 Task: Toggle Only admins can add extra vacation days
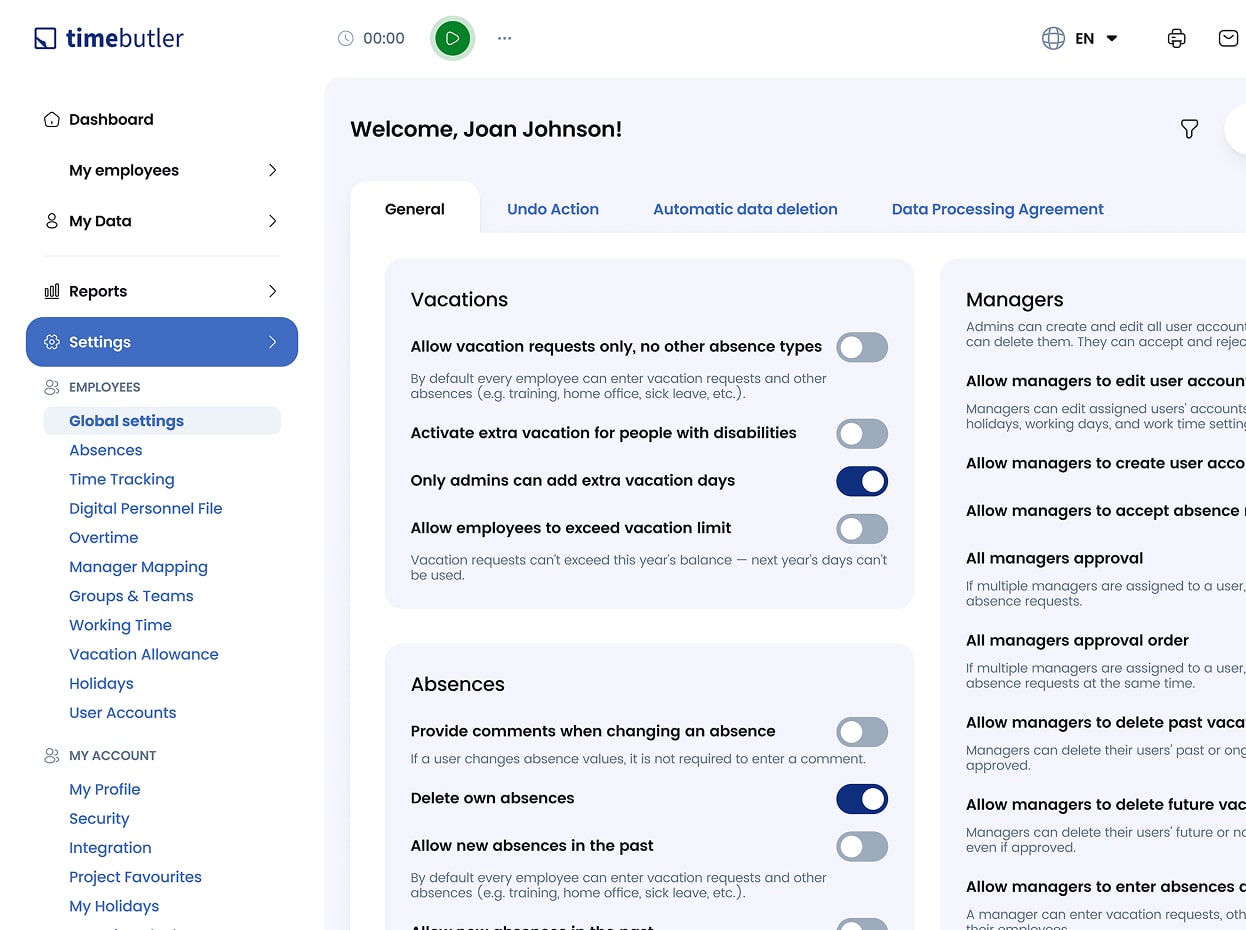861,481
